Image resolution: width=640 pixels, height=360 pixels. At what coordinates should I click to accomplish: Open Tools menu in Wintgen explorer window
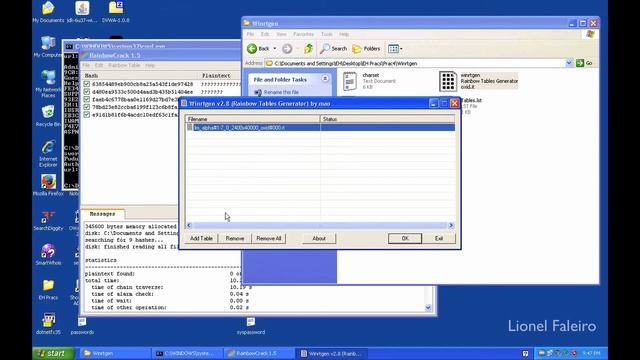(x=327, y=34)
